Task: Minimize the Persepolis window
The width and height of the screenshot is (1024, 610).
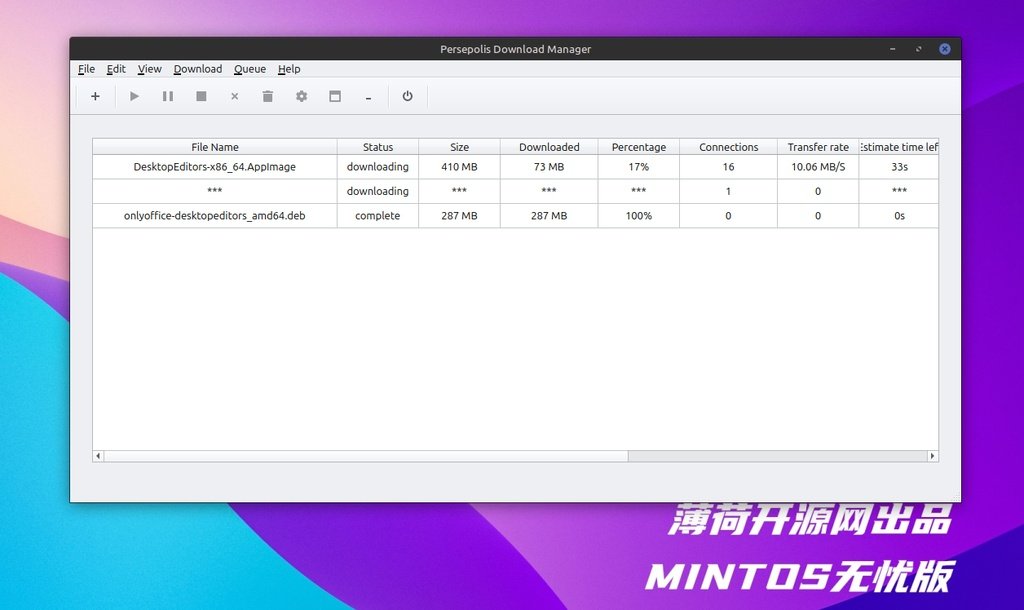Action: [x=893, y=49]
